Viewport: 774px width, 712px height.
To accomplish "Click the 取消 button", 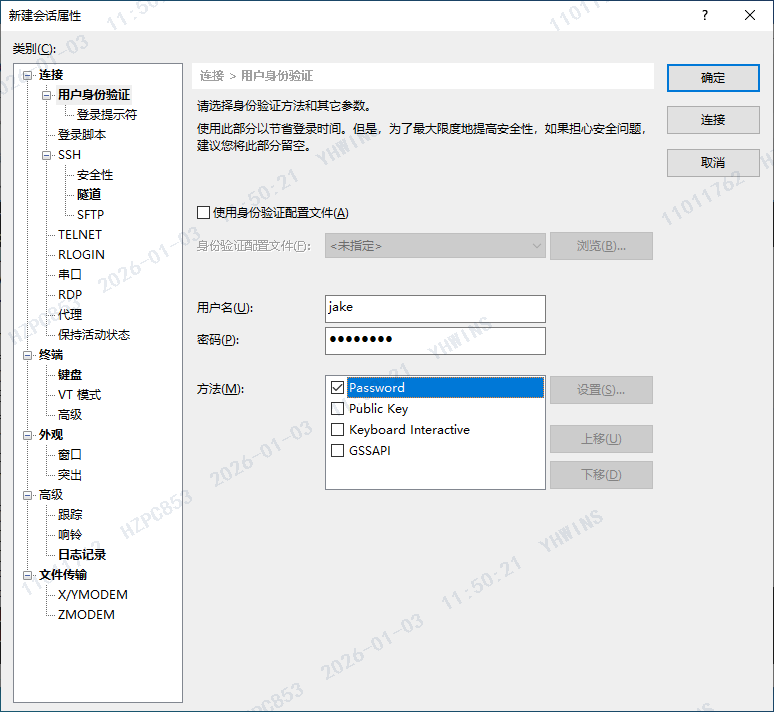I will pos(713,163).
